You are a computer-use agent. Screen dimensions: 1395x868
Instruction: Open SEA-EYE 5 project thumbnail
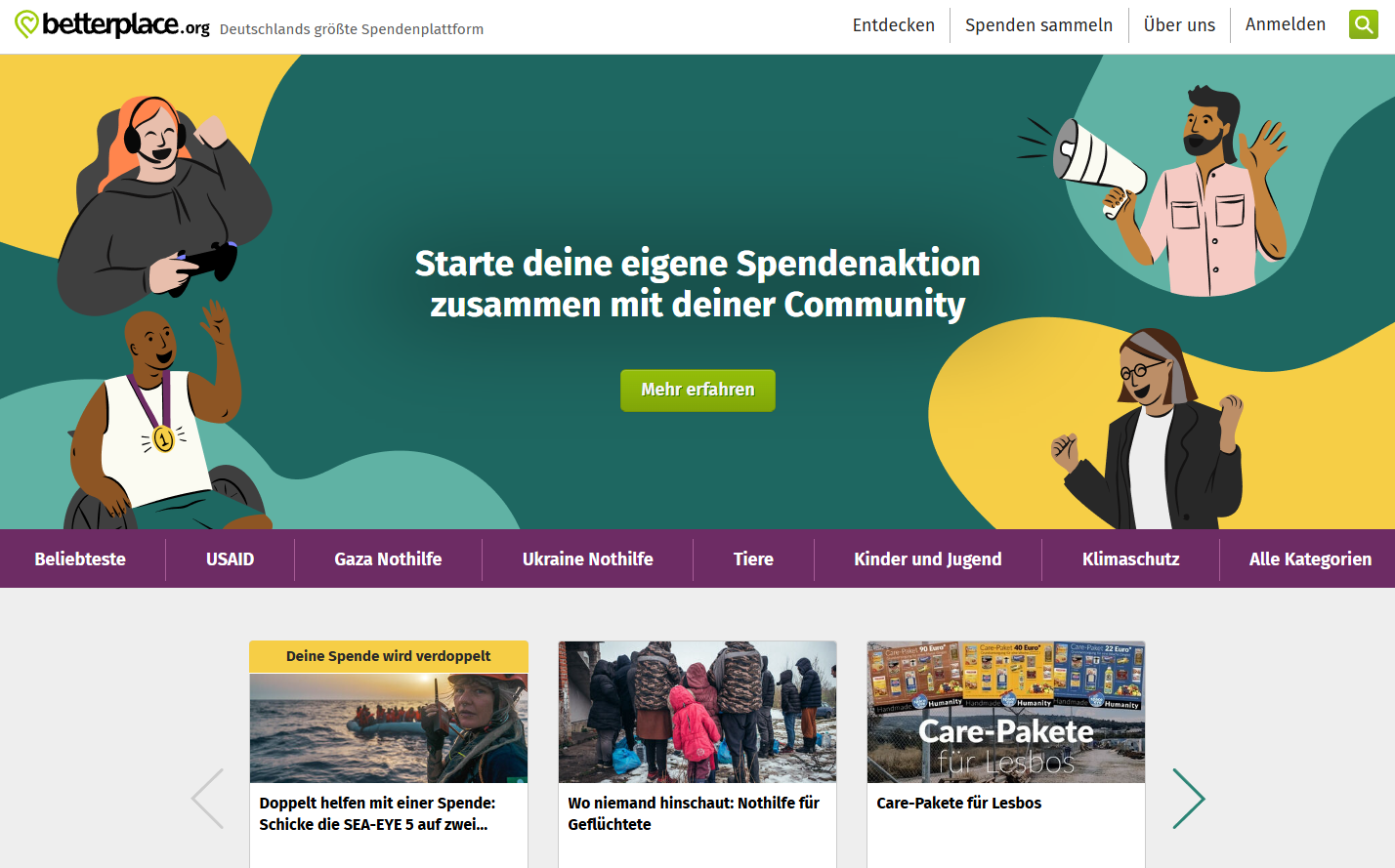pos(389,727)
